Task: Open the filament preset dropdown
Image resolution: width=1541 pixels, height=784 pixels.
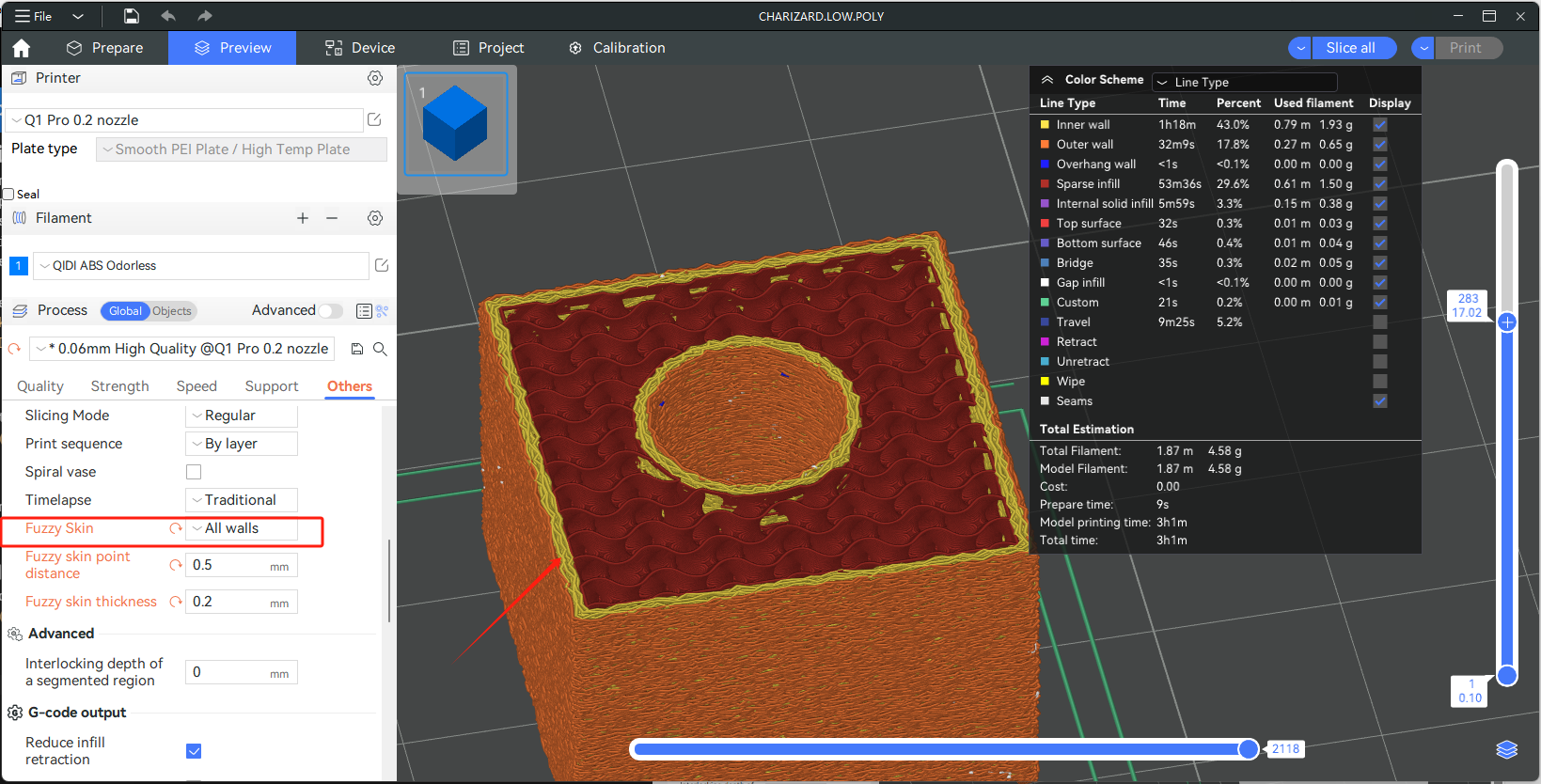Action: pyautogui.click(x=201, y=266)
